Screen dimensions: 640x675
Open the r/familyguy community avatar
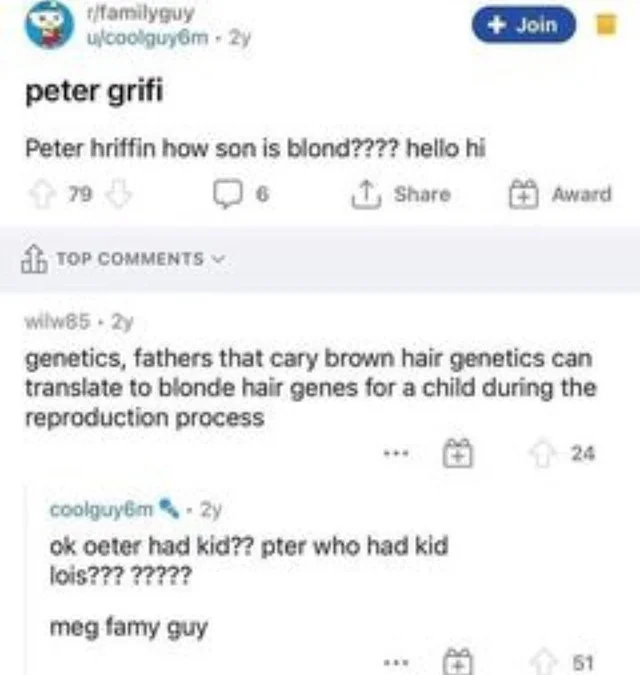click(49, 25)
